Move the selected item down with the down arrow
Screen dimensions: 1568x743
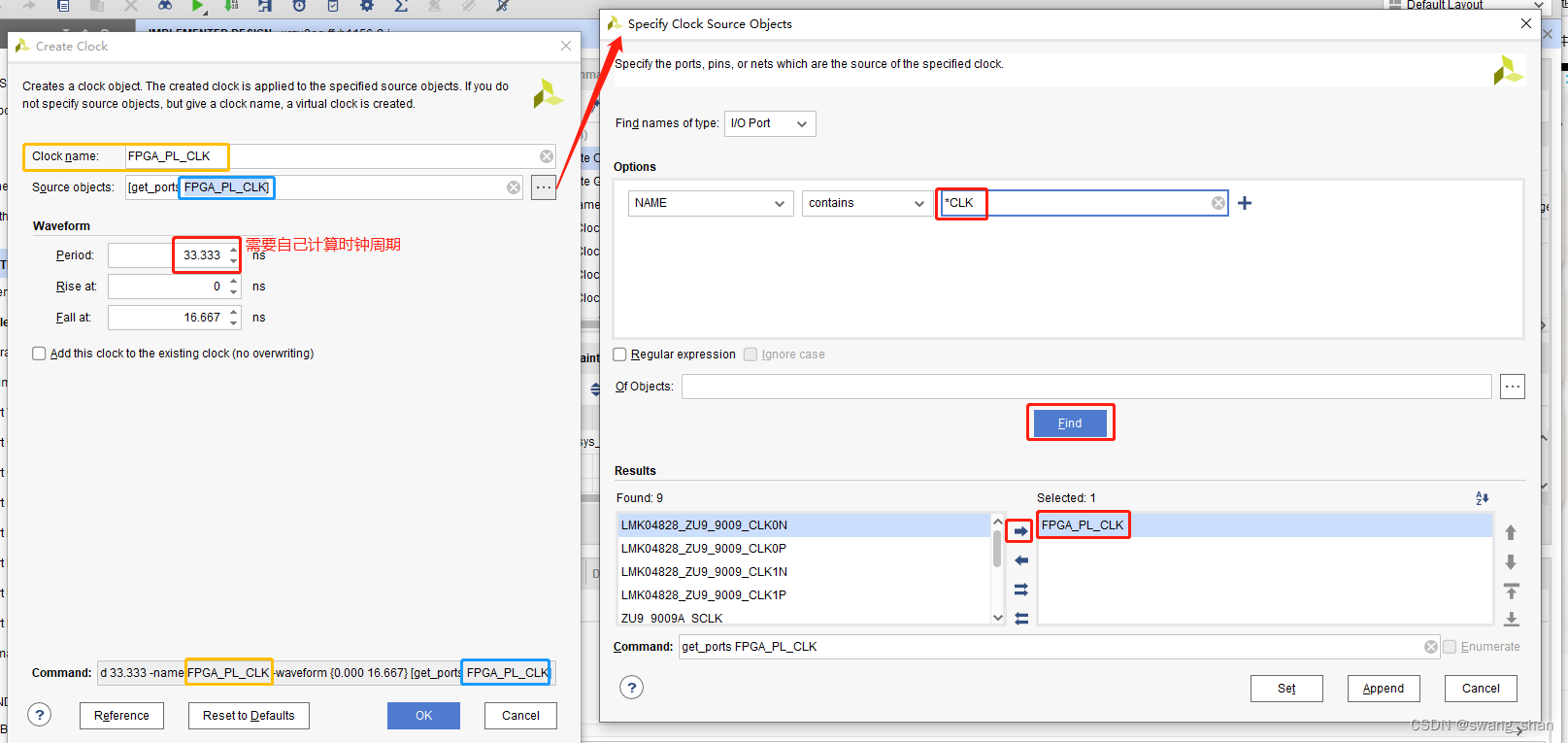pyautogui.click(x=1511, y=562)
